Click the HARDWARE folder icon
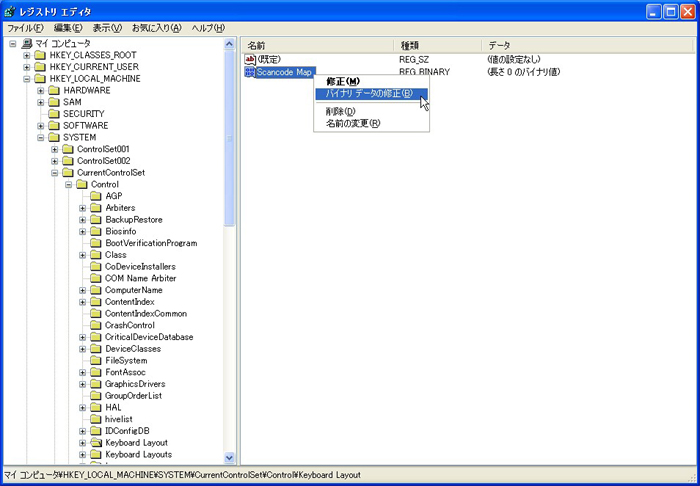 [x=54, y=90]
